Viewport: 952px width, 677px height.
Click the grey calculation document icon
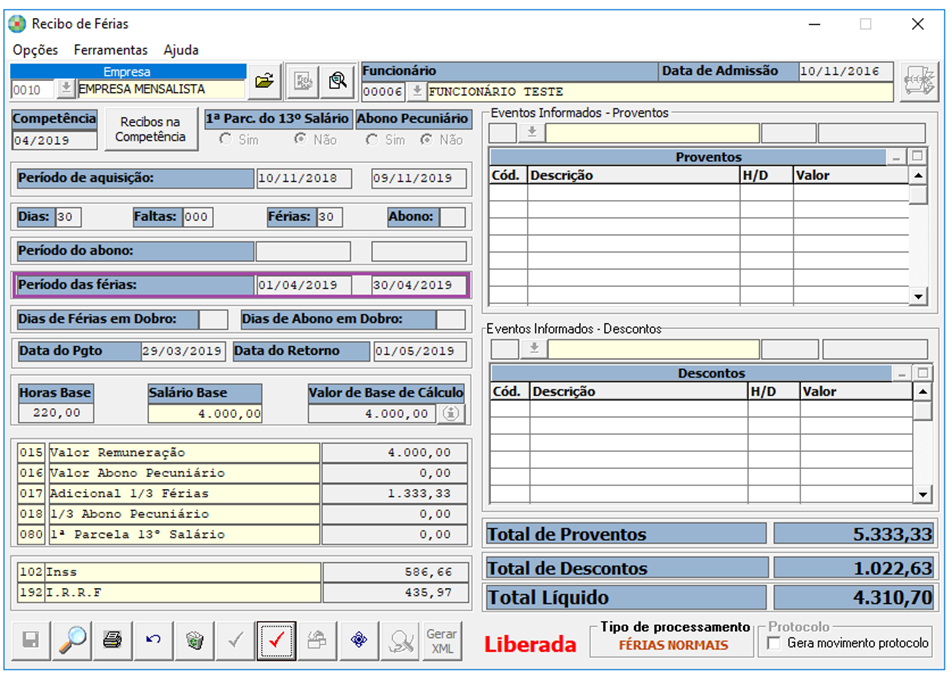point(303,81)
